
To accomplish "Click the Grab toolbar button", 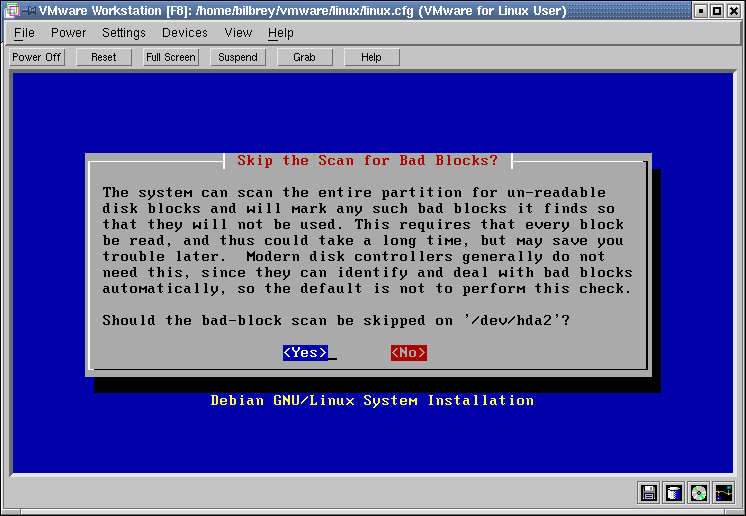I will point(305,57).
